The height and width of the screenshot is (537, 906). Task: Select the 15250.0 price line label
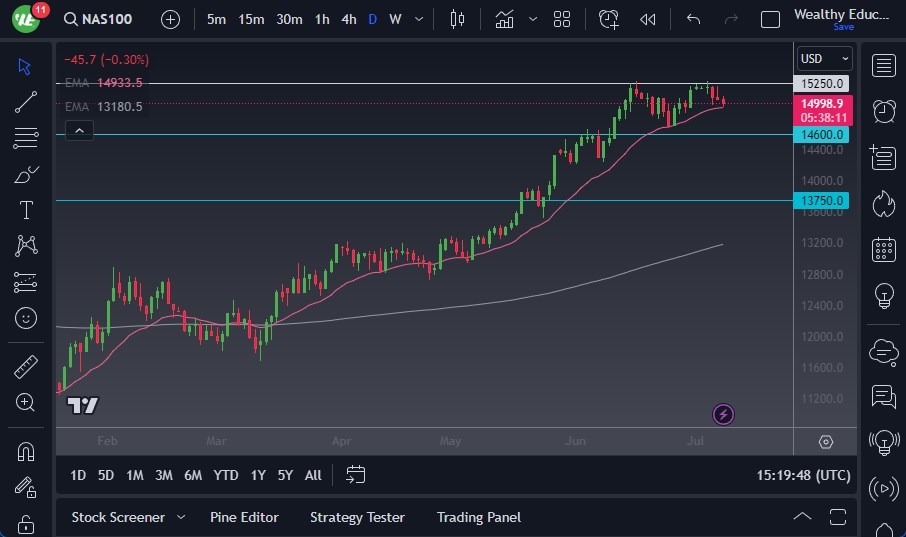(x=821, y=83)
